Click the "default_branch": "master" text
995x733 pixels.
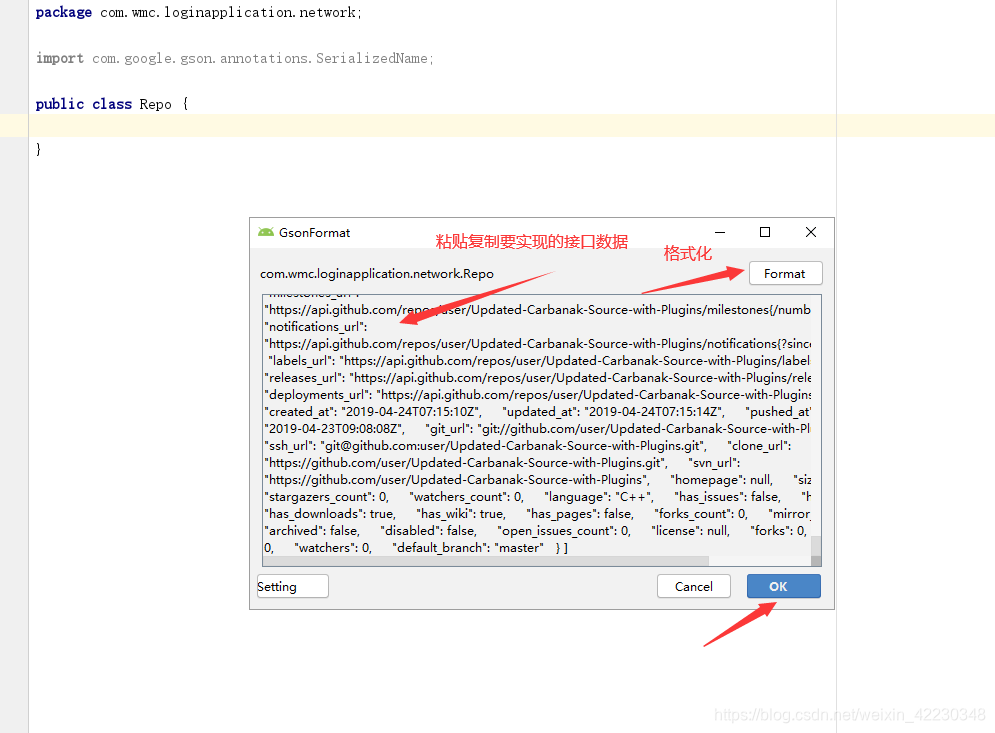pyautogui.click(x=468, y=548)
